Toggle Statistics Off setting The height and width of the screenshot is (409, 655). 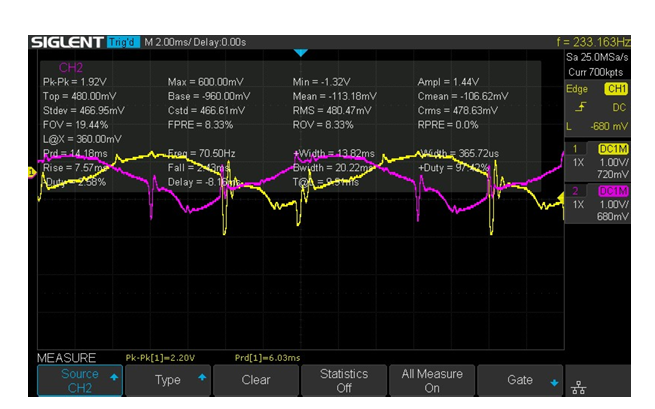click(x=343, y=380)
